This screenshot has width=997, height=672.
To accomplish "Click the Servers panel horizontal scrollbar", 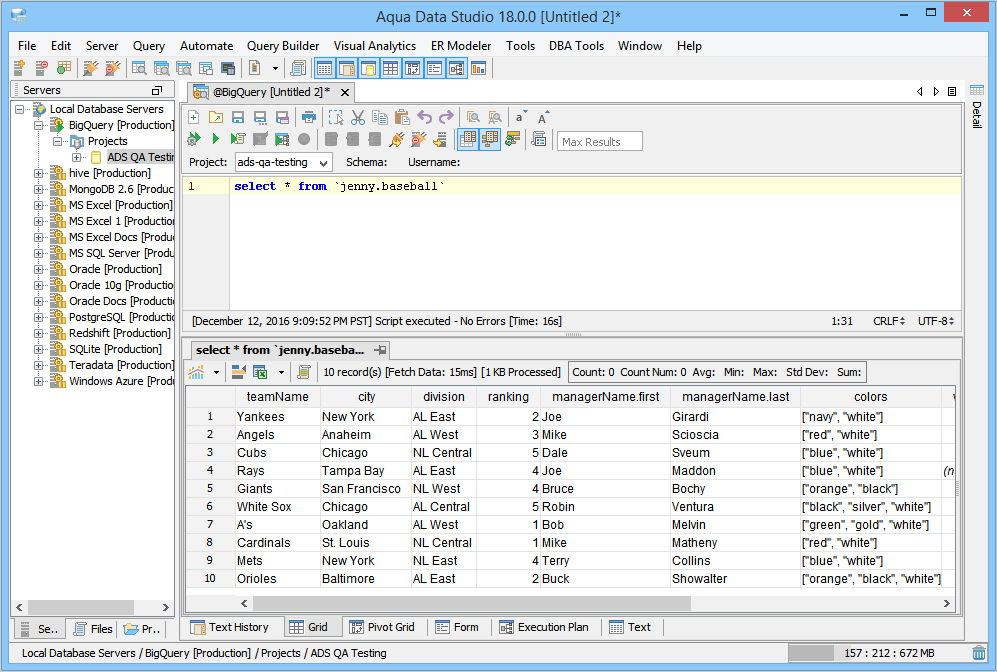I will [81, 607].
